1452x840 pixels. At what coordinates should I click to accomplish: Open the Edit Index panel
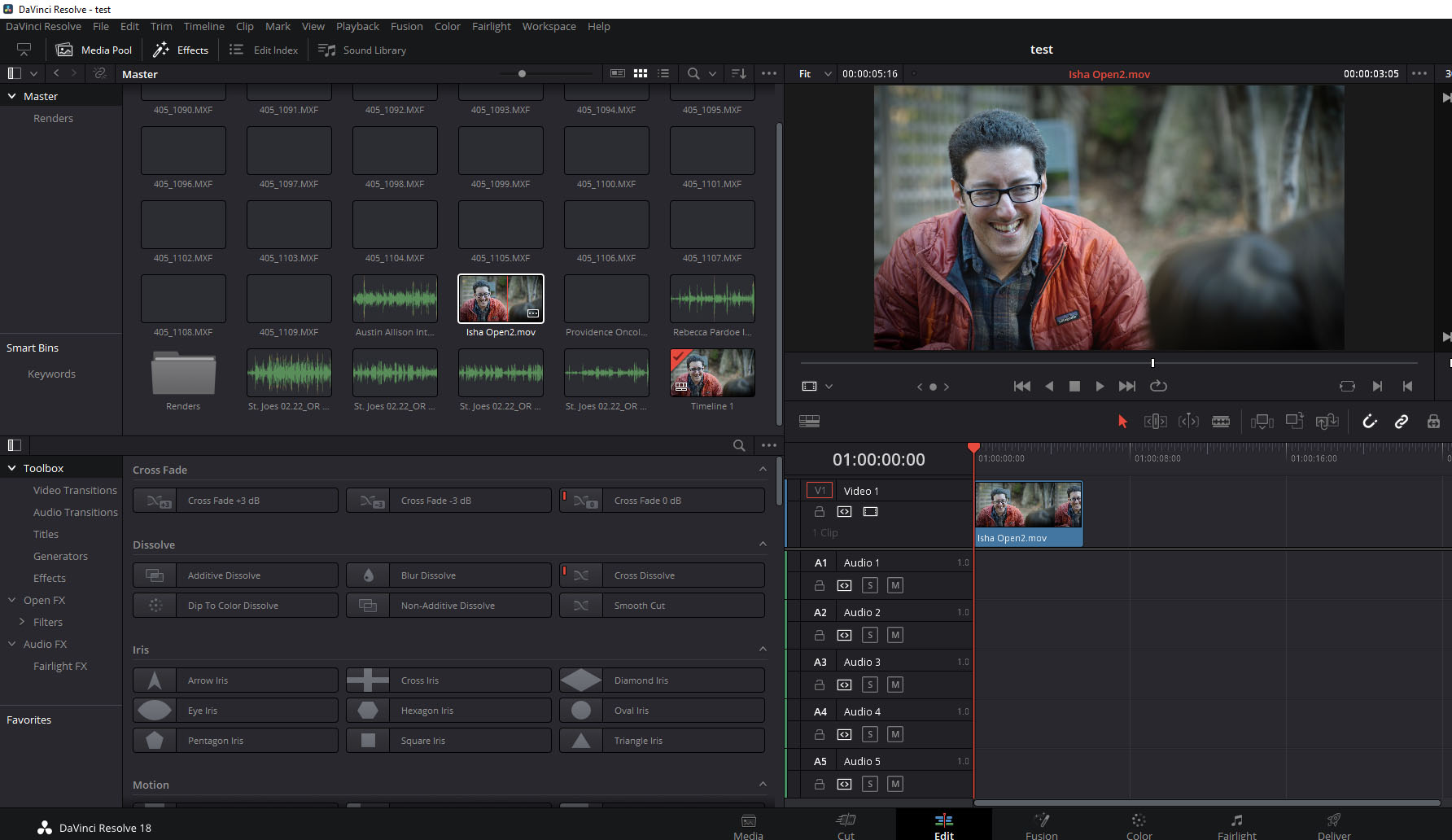click(264, 50)
